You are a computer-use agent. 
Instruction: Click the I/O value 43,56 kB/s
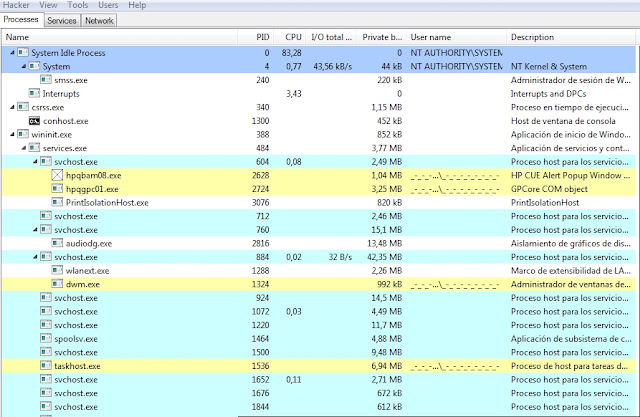pos(333,66)
